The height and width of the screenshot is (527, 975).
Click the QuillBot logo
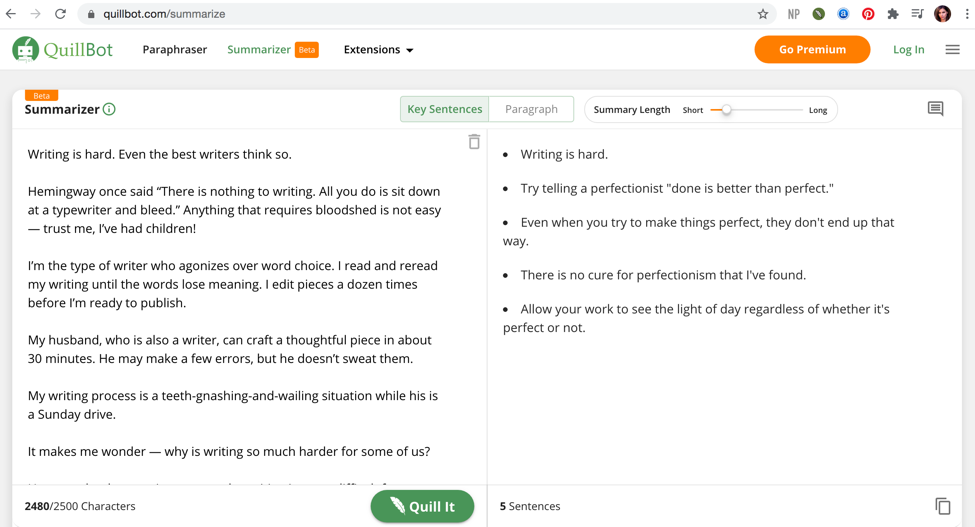[62, 49]
